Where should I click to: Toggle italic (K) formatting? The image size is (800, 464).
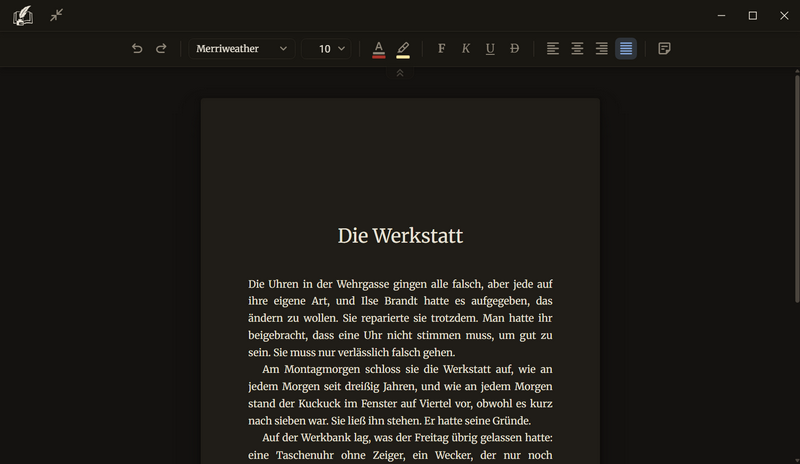tap(466, 48)
